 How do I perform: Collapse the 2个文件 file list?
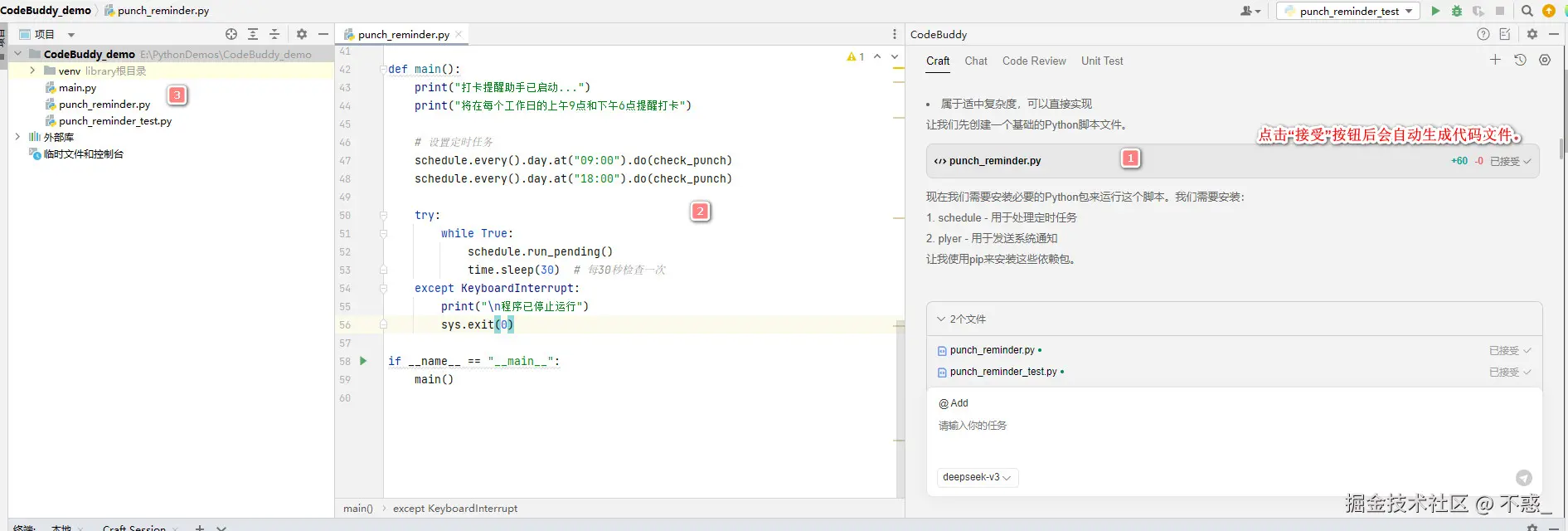[941, 319]
